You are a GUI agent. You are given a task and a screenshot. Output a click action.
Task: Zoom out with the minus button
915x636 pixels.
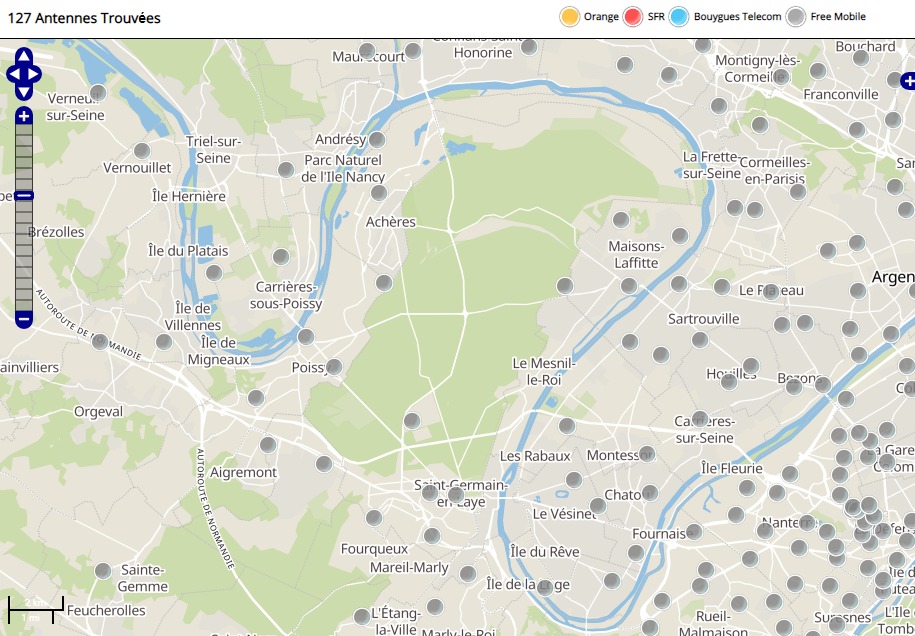coord(24,319)
